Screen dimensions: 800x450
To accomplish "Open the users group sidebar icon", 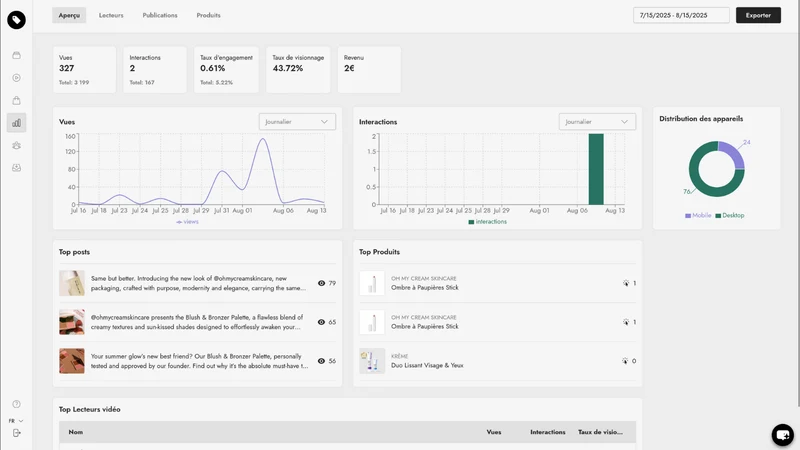I will pyautogui.click(x=16, y=145).
